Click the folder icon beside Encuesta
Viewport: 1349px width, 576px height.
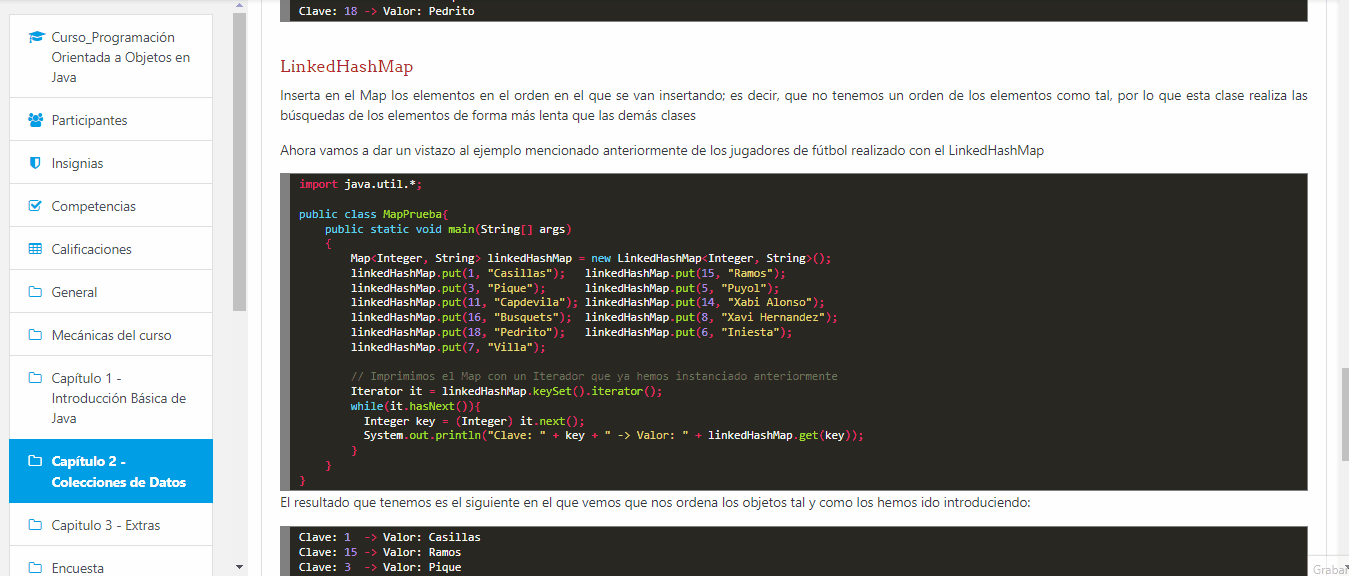click(35, 568)
